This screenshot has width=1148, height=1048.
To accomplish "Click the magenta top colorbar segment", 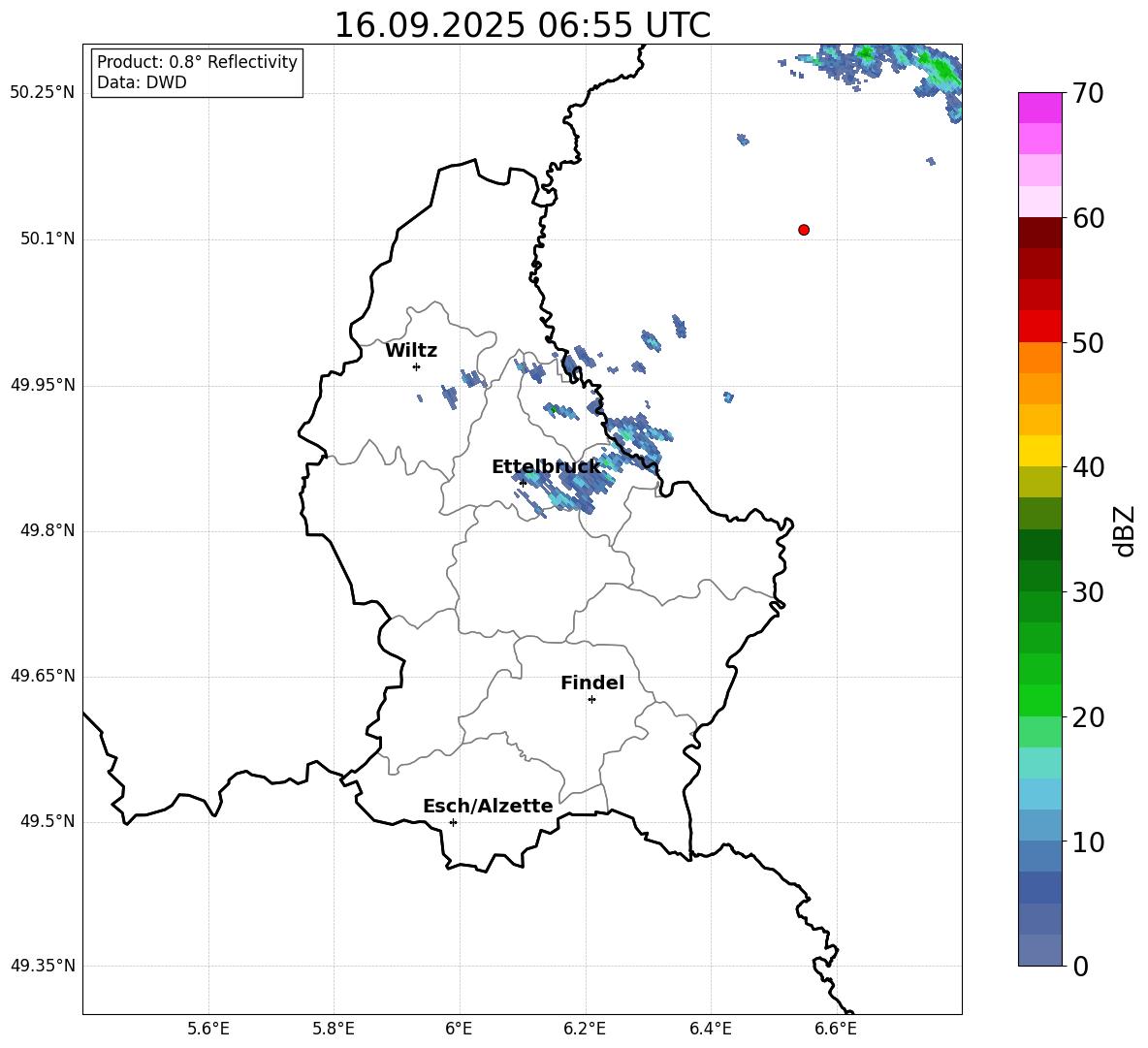I will point(1040,108).
